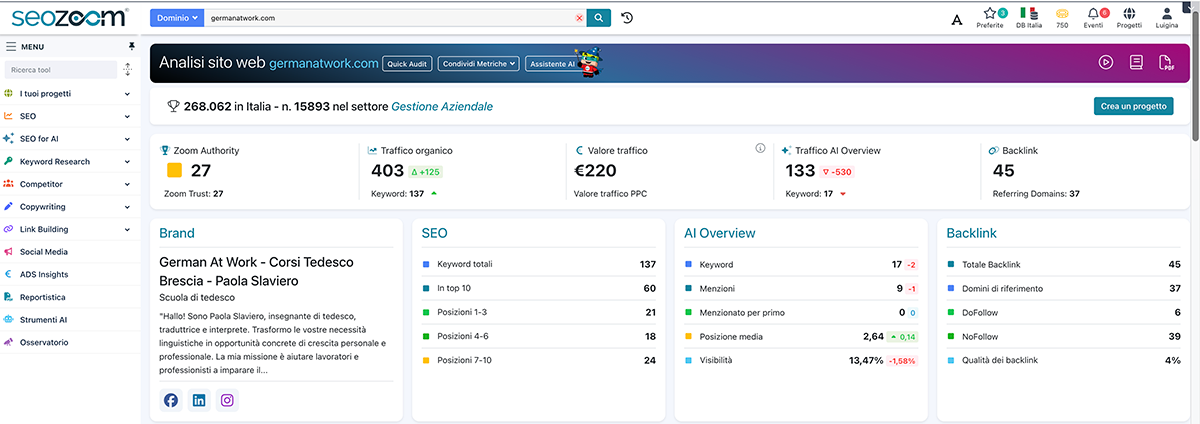Open the LinkedIn brand profile icon

[199, 400]
